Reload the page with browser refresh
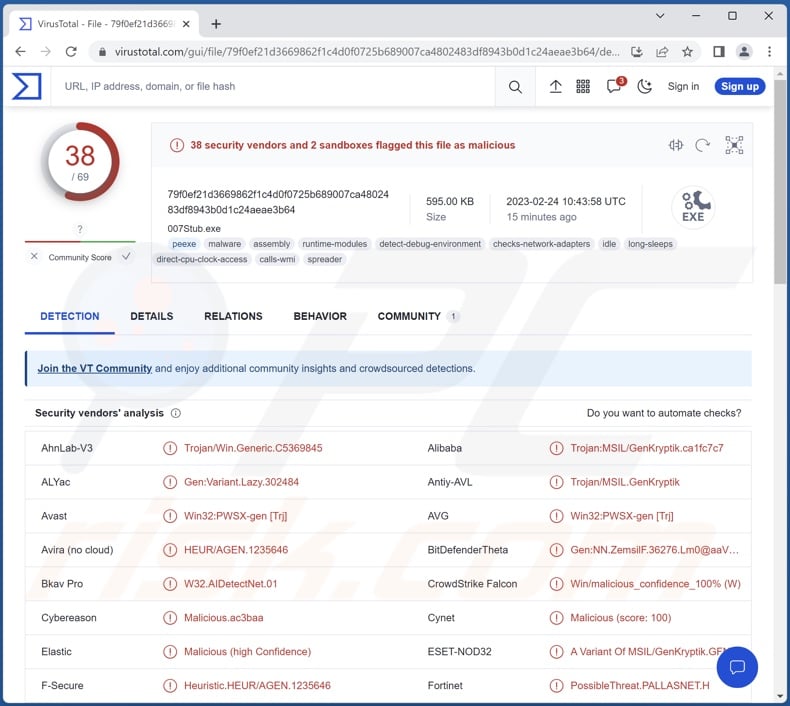 [71, 51]
